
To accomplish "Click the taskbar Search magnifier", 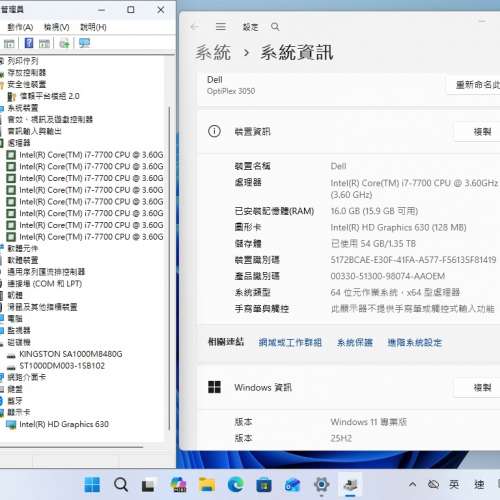I will pos(121,485).
